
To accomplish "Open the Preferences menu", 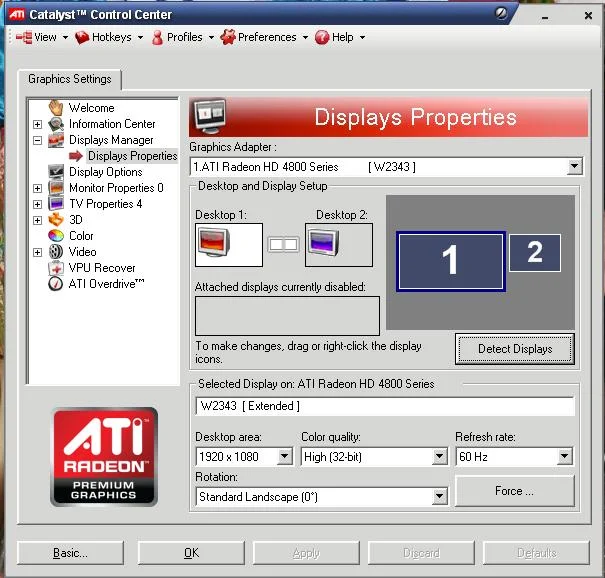I will 264,37.
